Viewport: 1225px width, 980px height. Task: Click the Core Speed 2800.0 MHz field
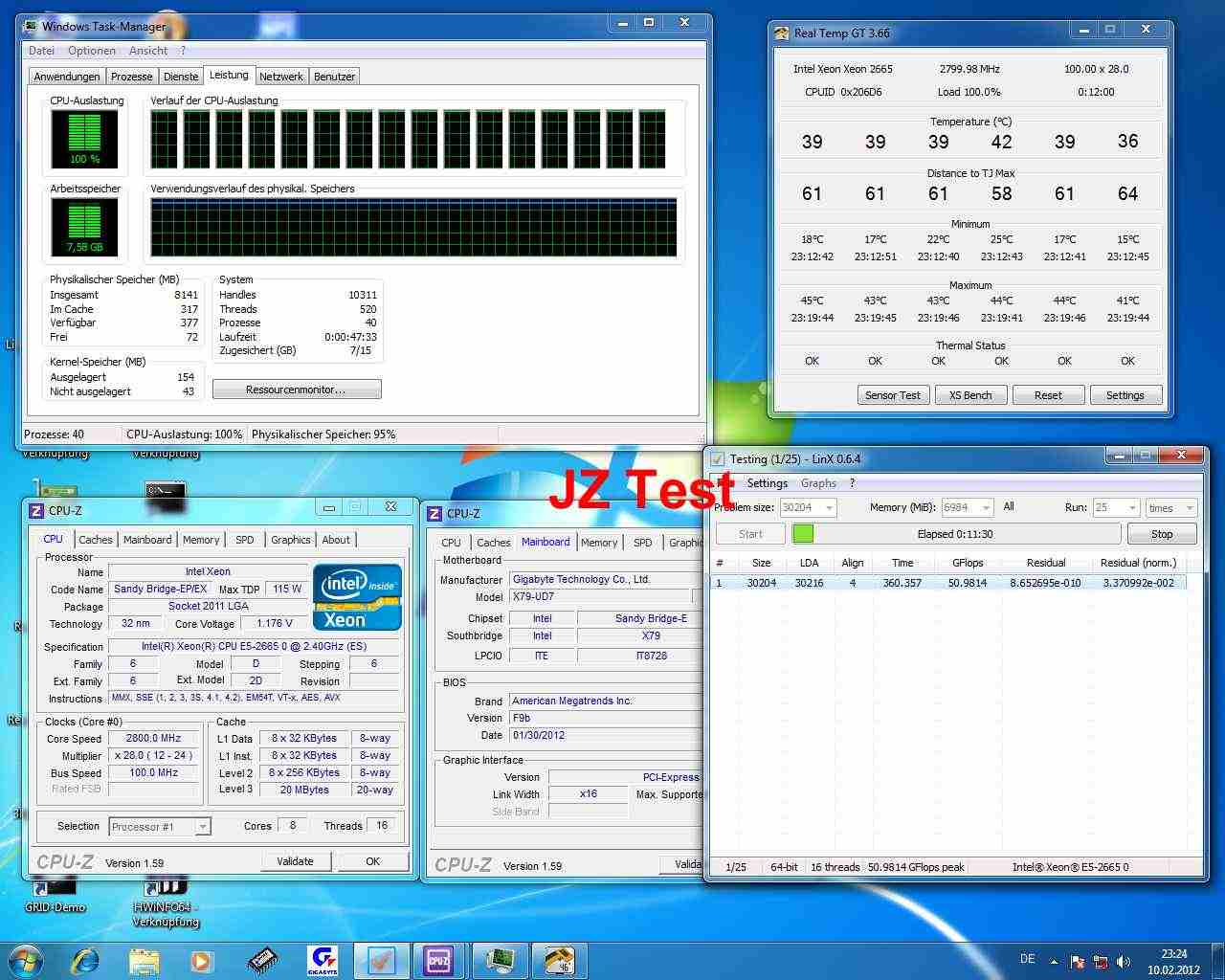point(153,739)
